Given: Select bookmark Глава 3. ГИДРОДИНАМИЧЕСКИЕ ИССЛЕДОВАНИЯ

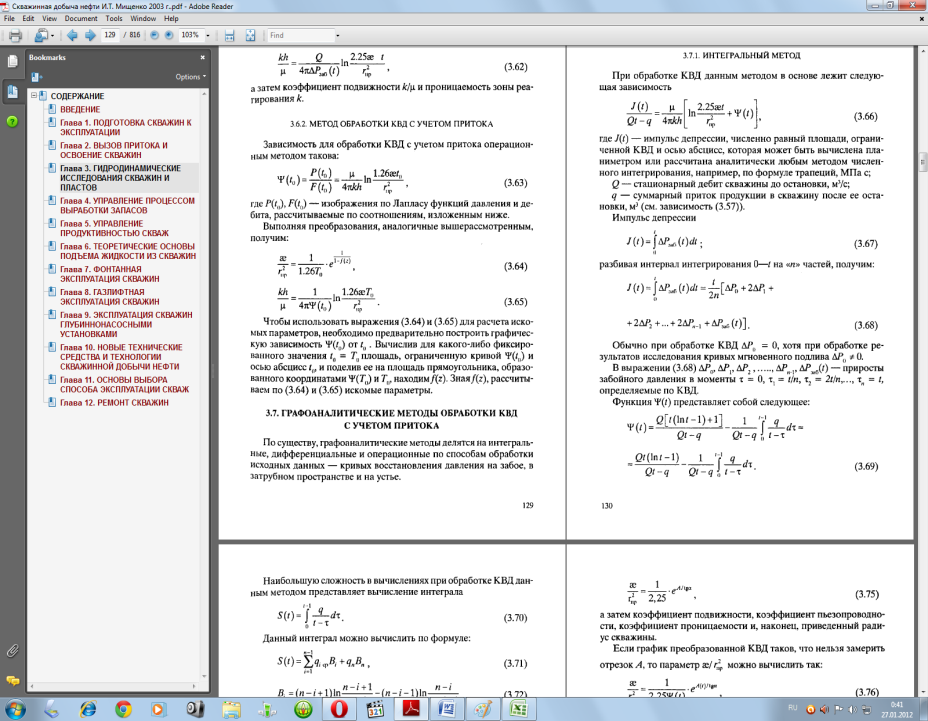Looking at the screenshot, I should pos(120,178).
